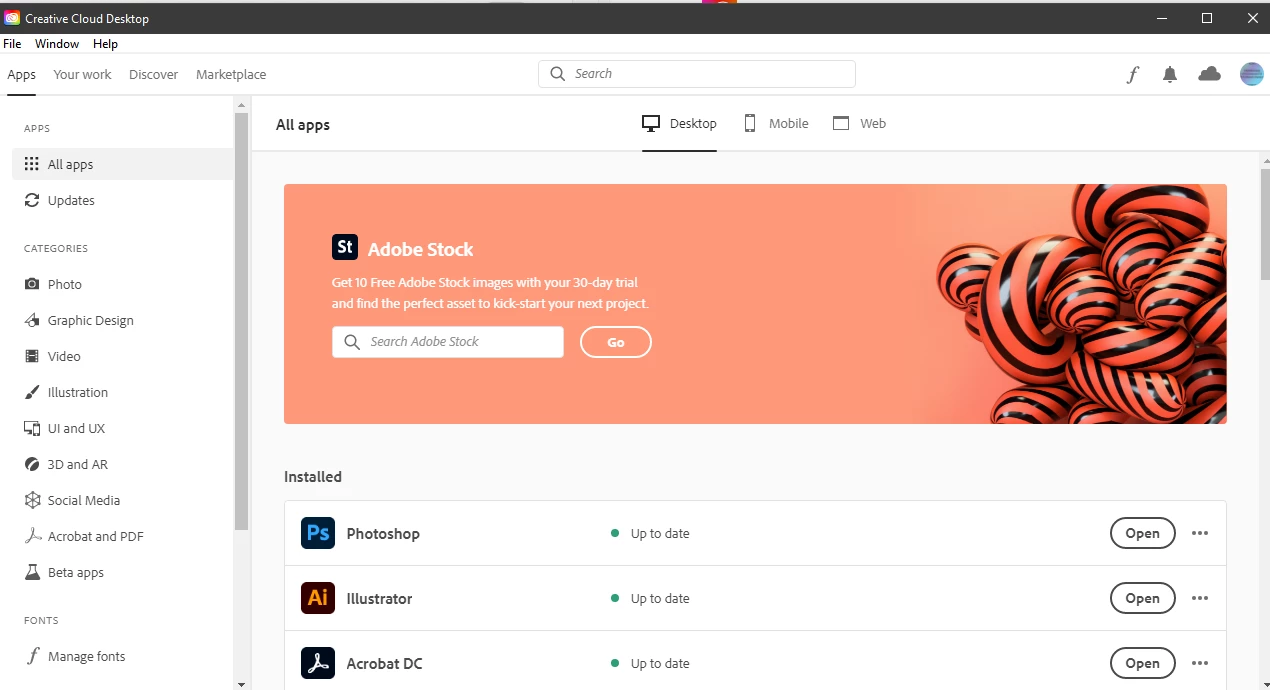Click the Installed section heading
This screenshot has height=690, width=1270.
pos(313,477)
